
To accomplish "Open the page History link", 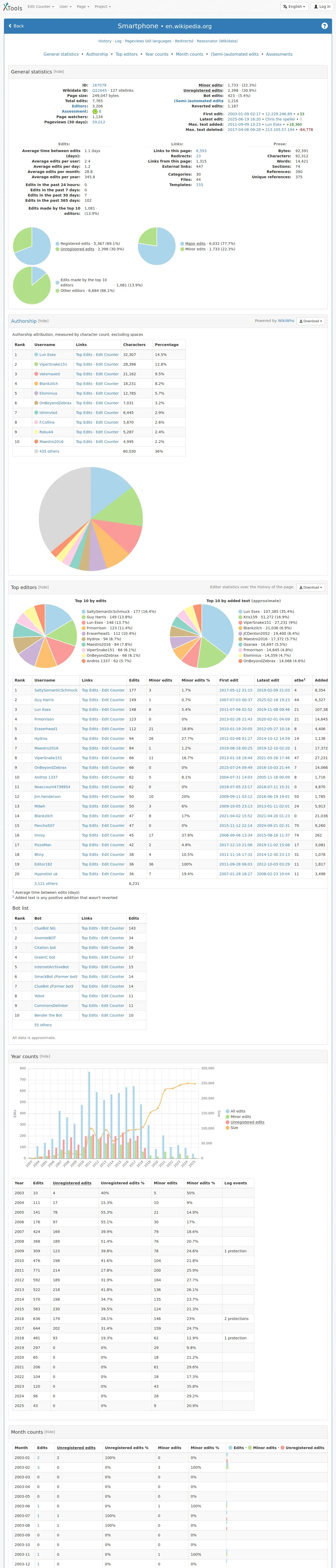I will pos(105,41).
